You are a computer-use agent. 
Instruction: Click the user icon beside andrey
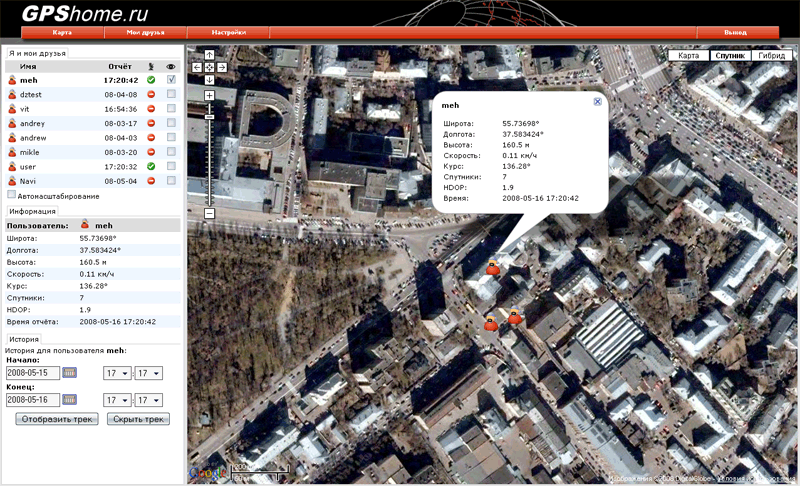12,123
